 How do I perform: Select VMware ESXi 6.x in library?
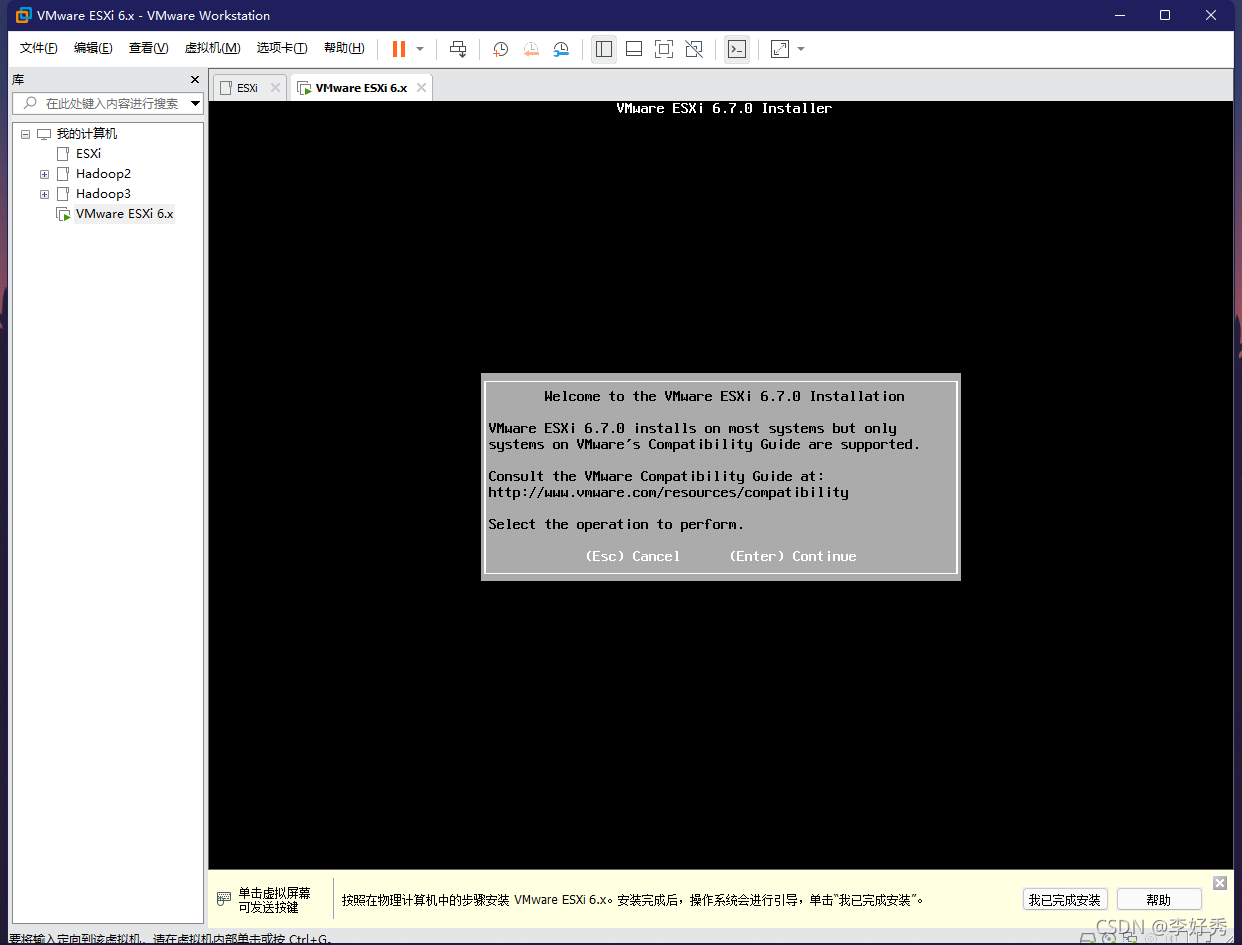pos(124,214)
